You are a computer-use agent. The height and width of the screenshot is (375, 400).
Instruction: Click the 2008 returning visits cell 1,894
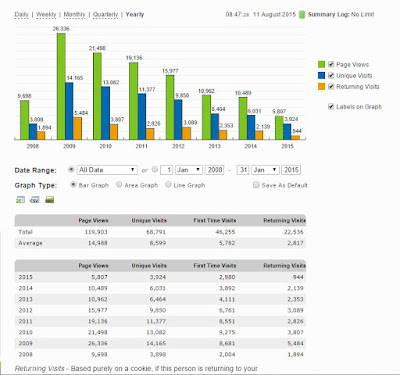click(x=295, y=354)
